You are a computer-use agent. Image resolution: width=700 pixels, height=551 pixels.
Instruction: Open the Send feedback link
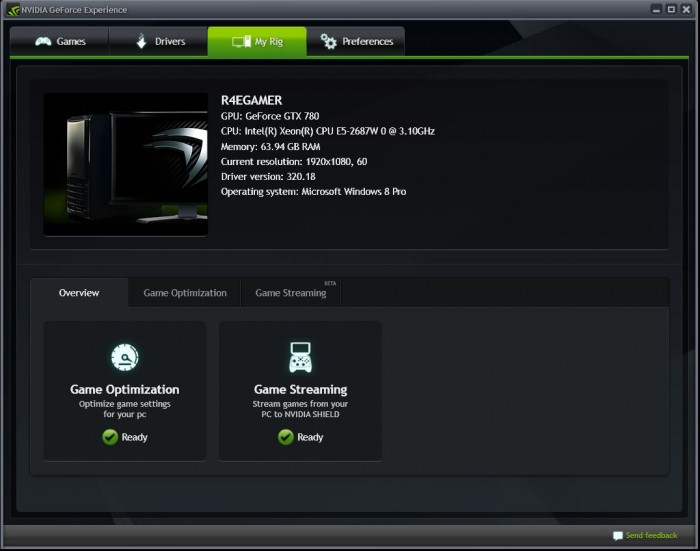651,536
